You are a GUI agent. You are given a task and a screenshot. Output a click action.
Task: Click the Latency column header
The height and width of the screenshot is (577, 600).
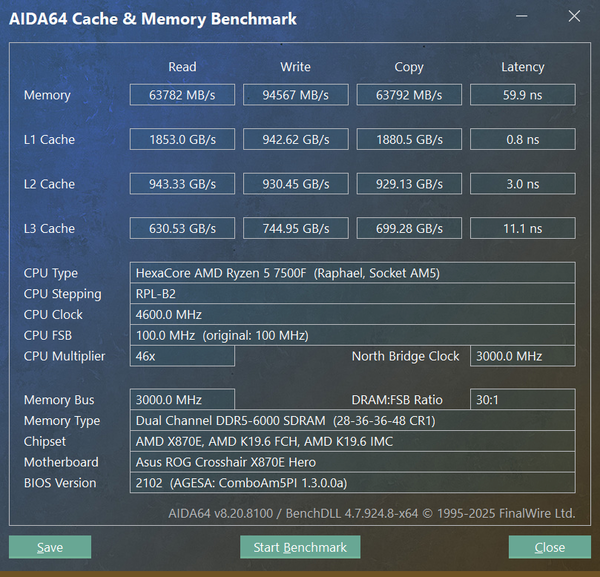[x=523, y=67]
